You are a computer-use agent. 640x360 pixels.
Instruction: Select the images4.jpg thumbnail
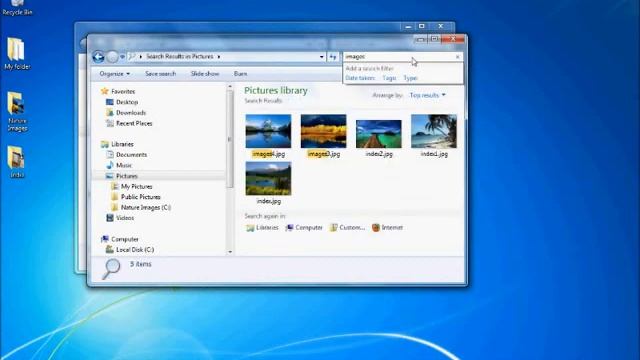[268, 131]
